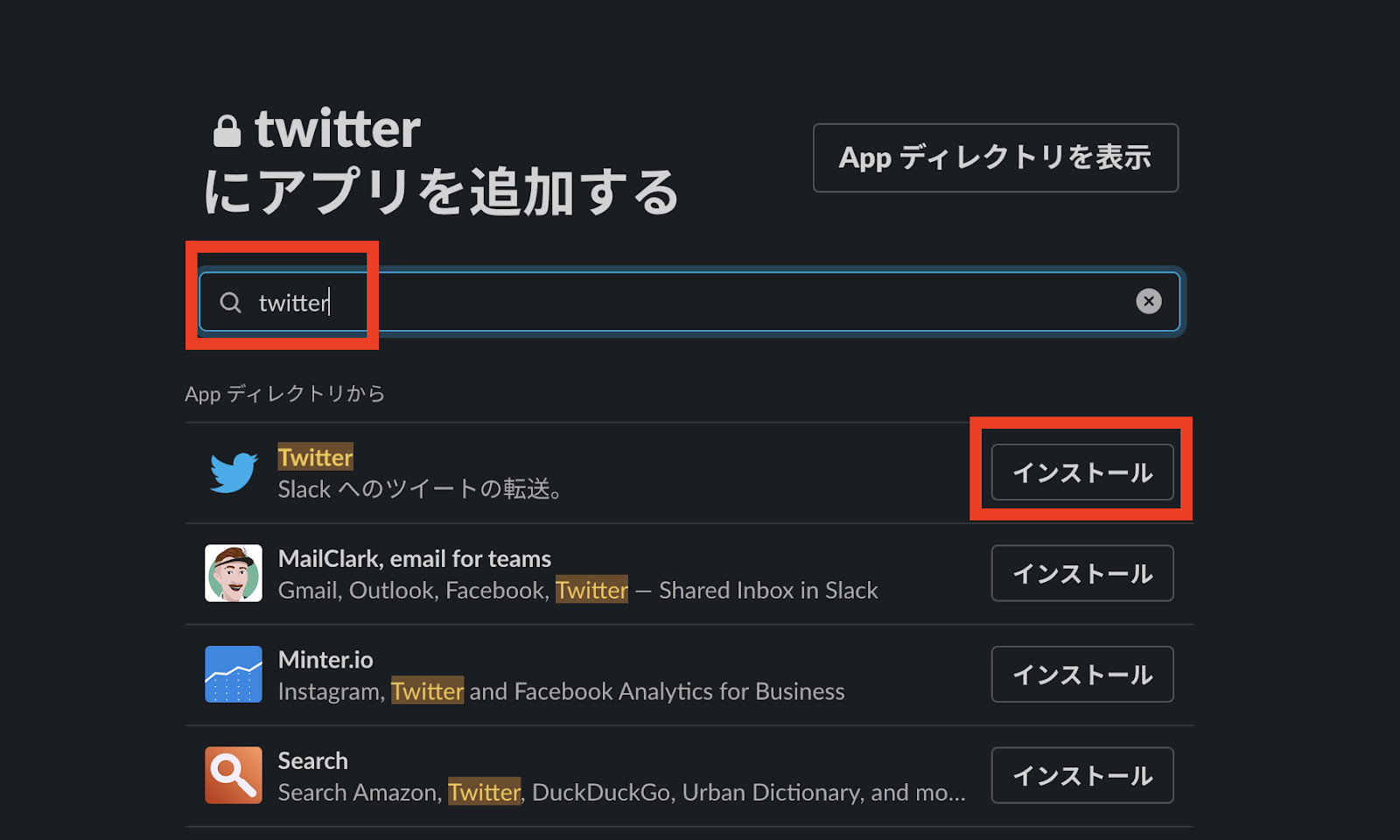Viewport: 1400px width, 840px height.
Task: Click the にアプリを追加する heading
Action: pos(442,192)
